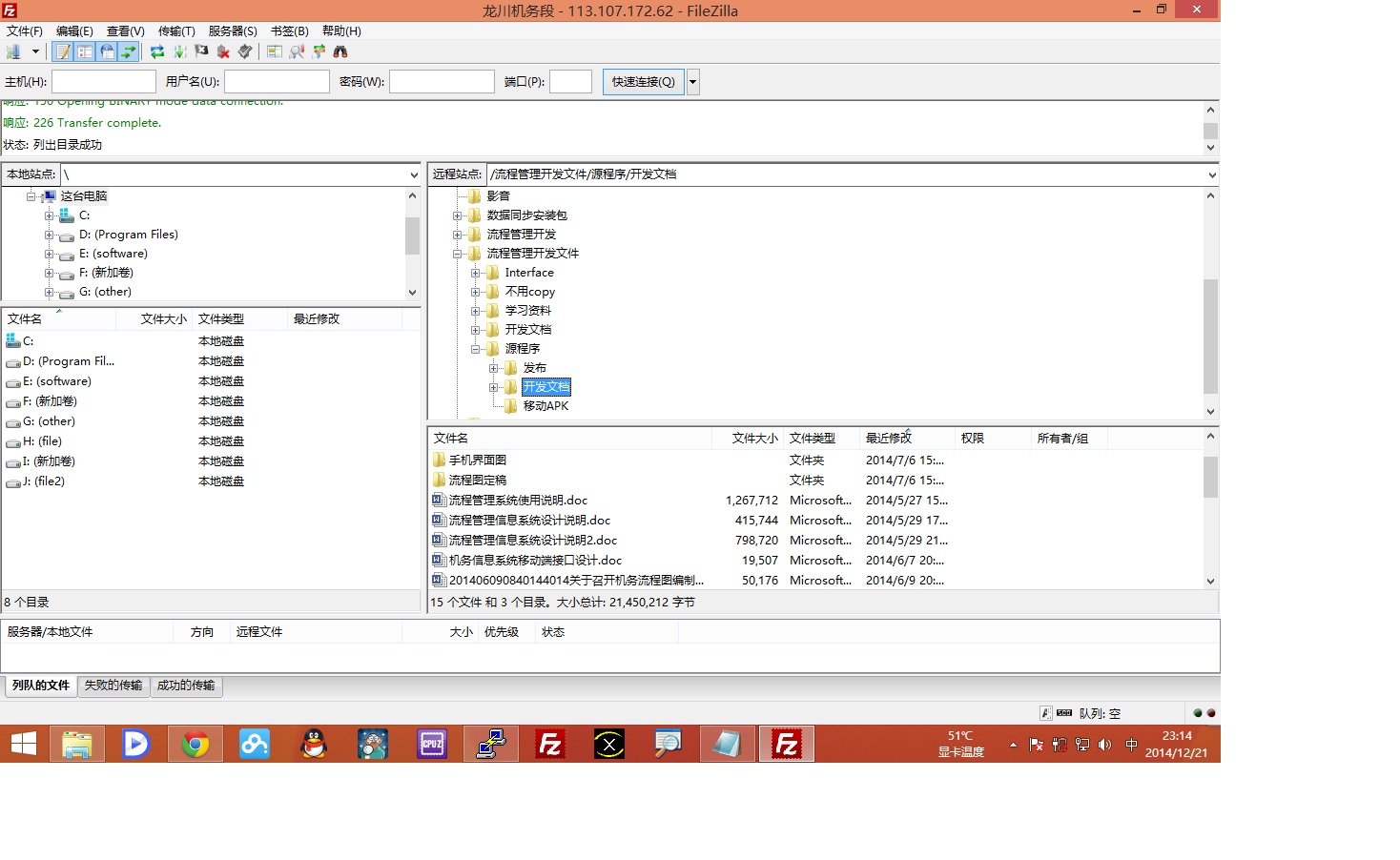Select the 移动APK folder in remote tree
This screenshot has width=1400, height=860.
[x=546, y=406]
